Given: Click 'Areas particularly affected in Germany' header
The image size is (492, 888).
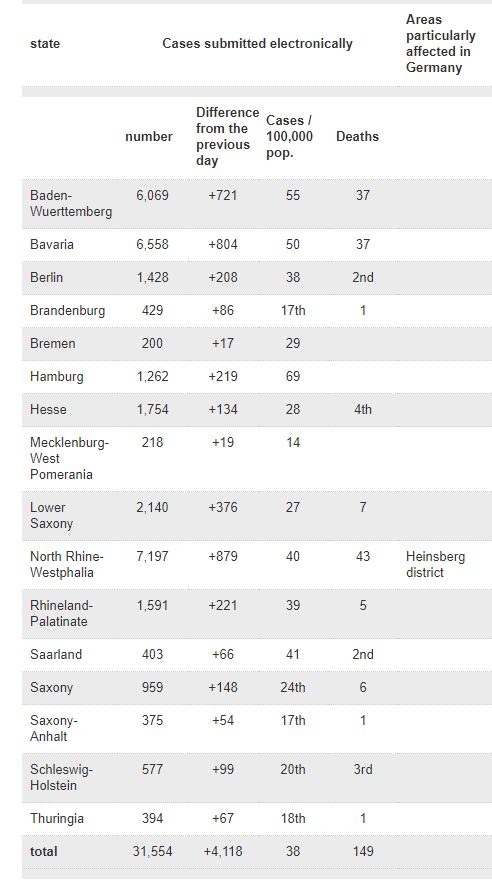Looking at the screenshot, I should tap(440, 44).
